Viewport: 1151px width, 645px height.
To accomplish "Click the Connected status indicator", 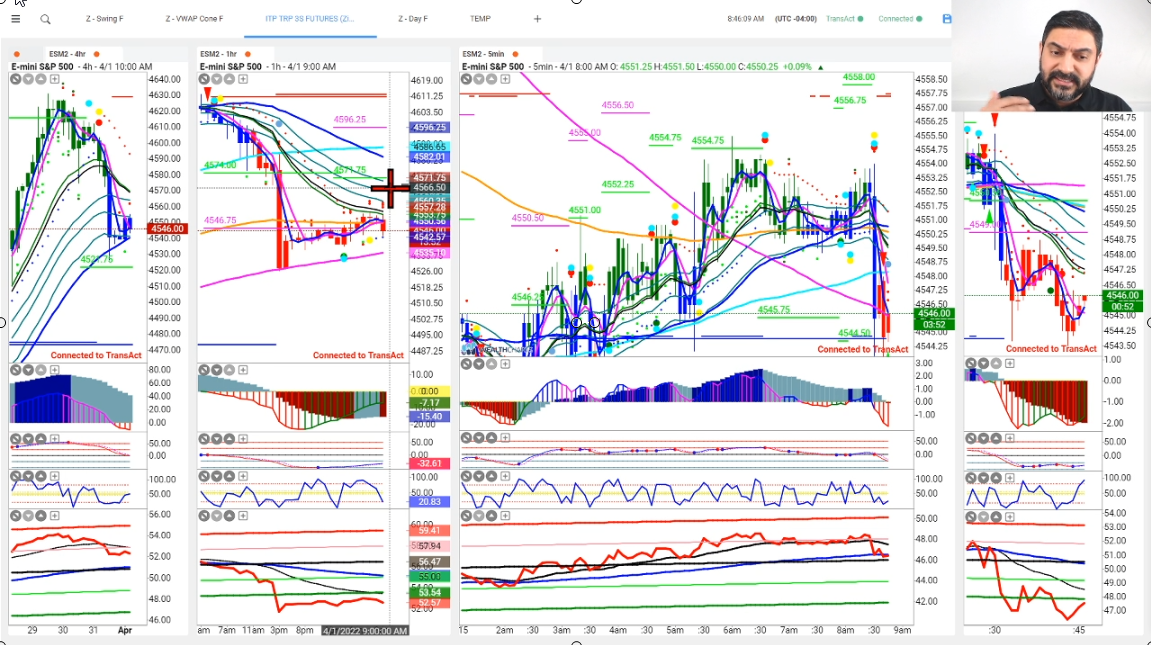I will 900,18.
